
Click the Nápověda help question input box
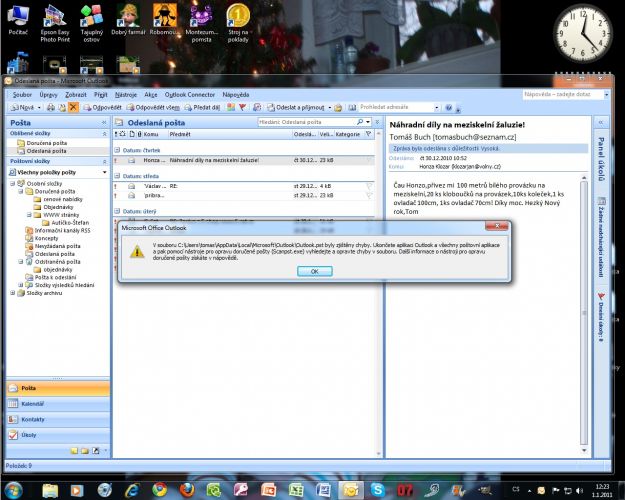(563, 94)
